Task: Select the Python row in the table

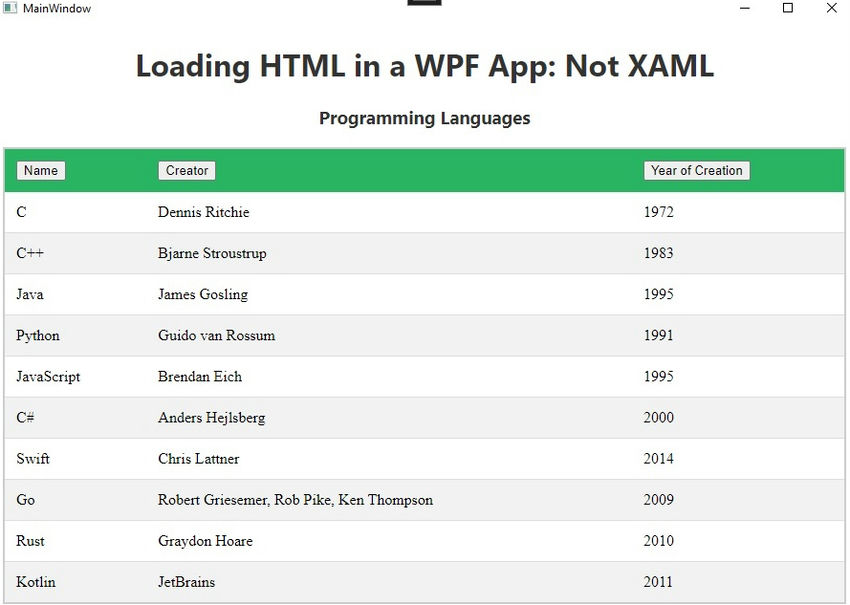Action: [37, 335]
